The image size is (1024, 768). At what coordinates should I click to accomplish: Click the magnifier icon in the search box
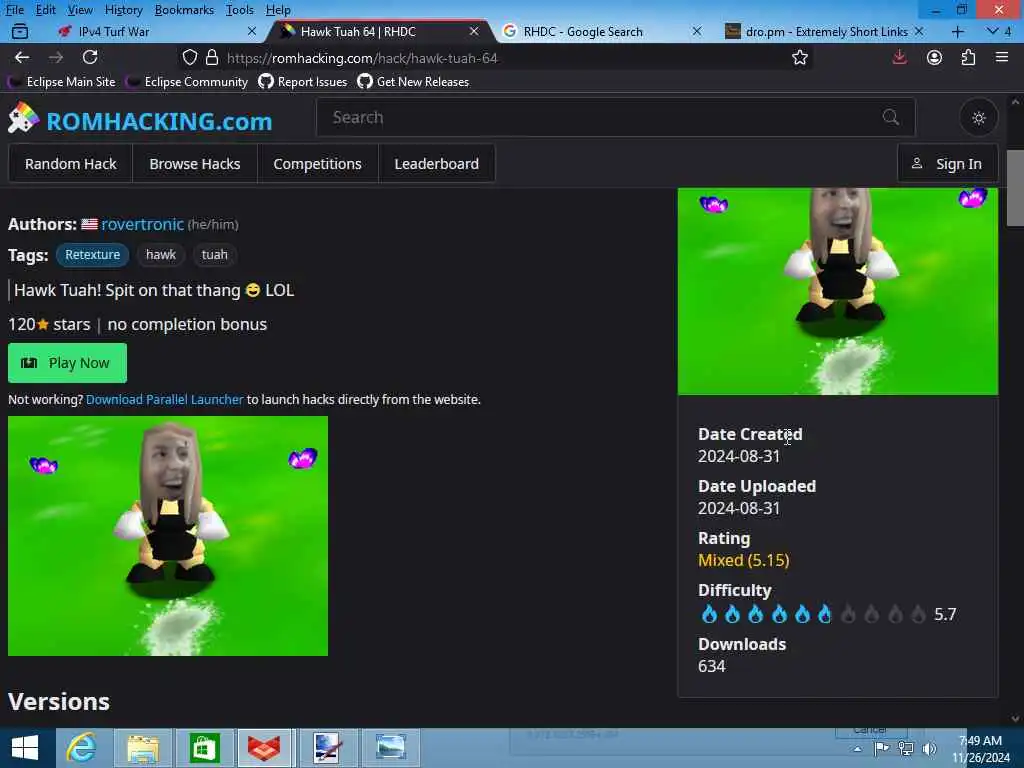pos(890,118)
